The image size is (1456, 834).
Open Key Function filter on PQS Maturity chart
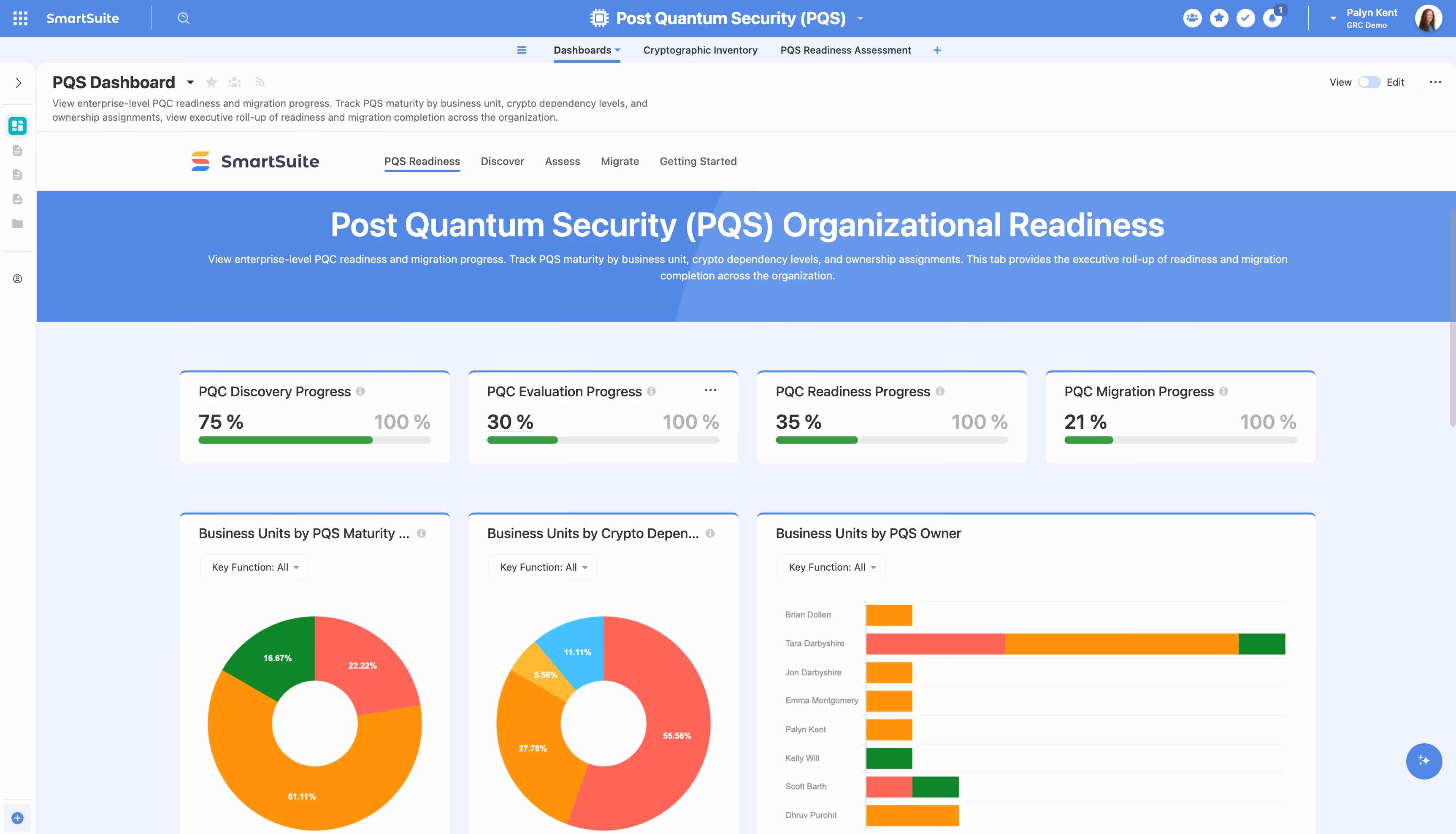254,567
